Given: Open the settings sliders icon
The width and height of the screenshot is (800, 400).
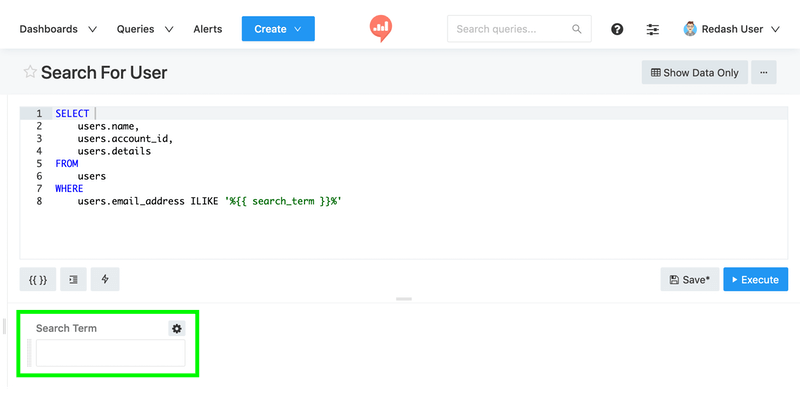Looking at the screenshot, I should [x=653, y=30].
